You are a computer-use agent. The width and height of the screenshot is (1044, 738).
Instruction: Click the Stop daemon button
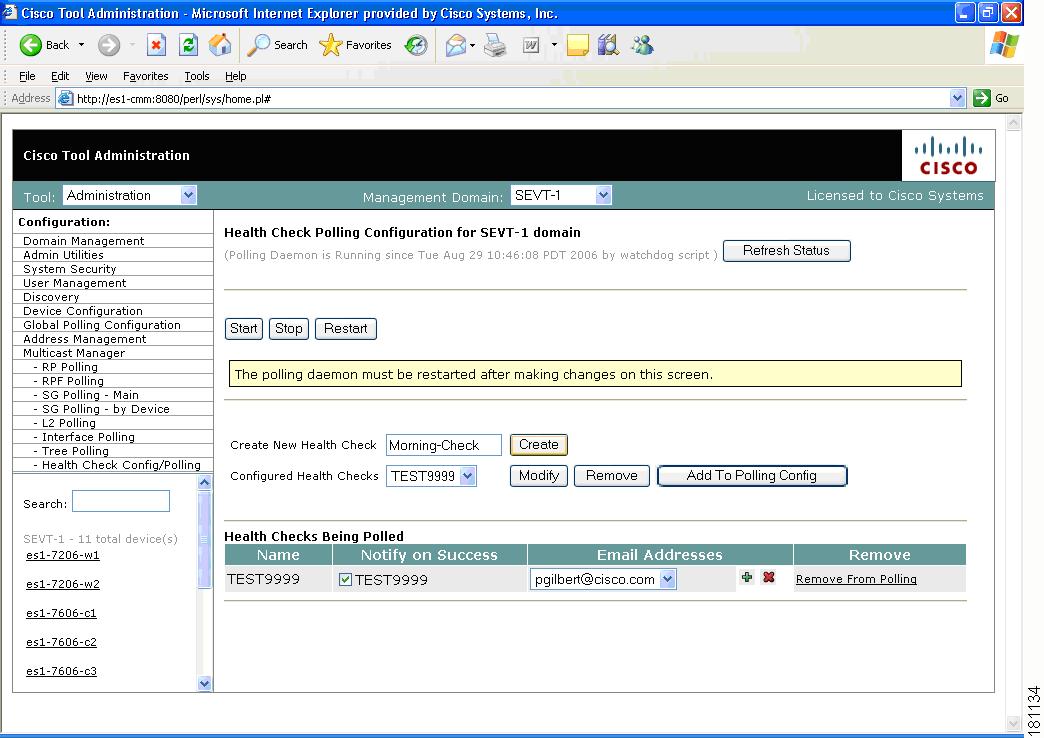pos(288,329)
